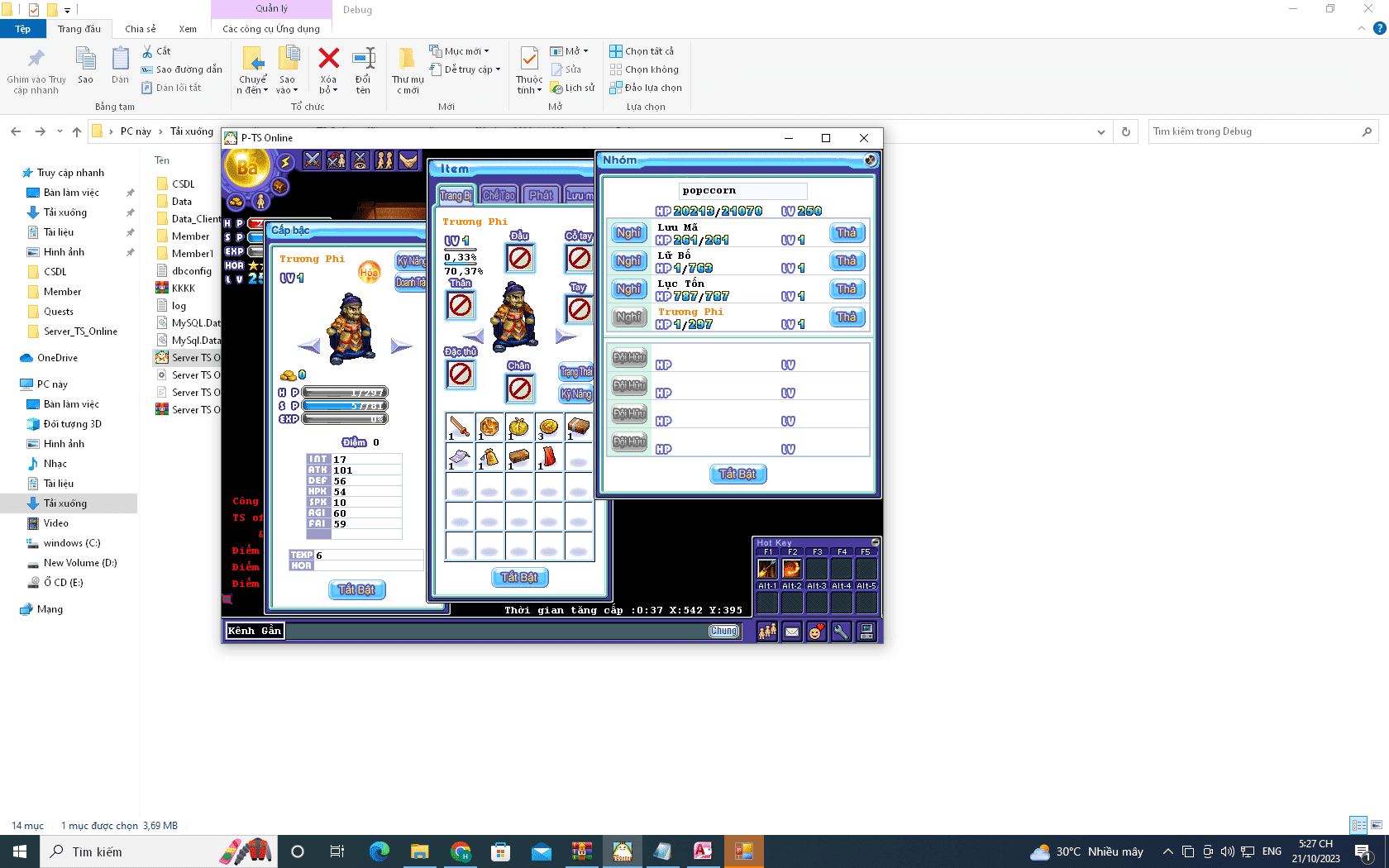Select the Trang Bị tab

(456, 195)
